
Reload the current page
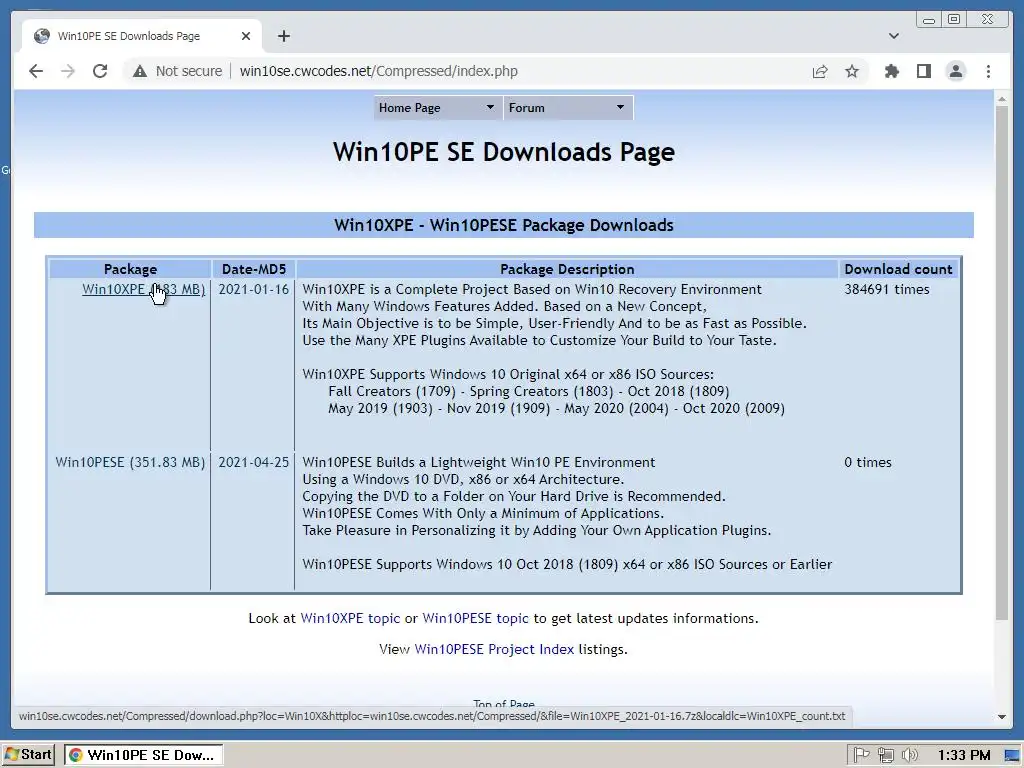[x=100, y=71]
